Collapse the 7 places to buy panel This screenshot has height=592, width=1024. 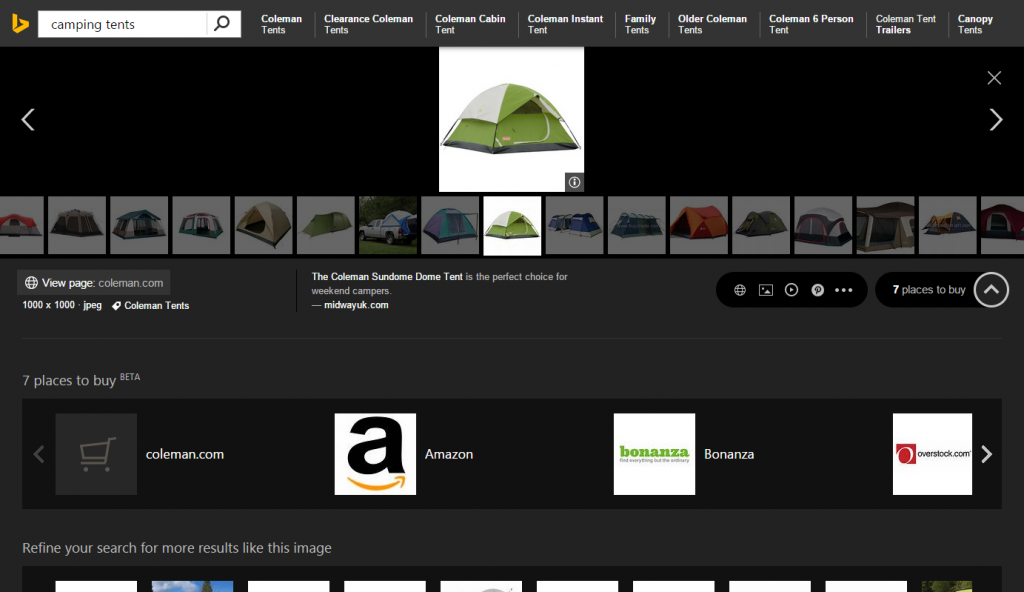[991, 289]
